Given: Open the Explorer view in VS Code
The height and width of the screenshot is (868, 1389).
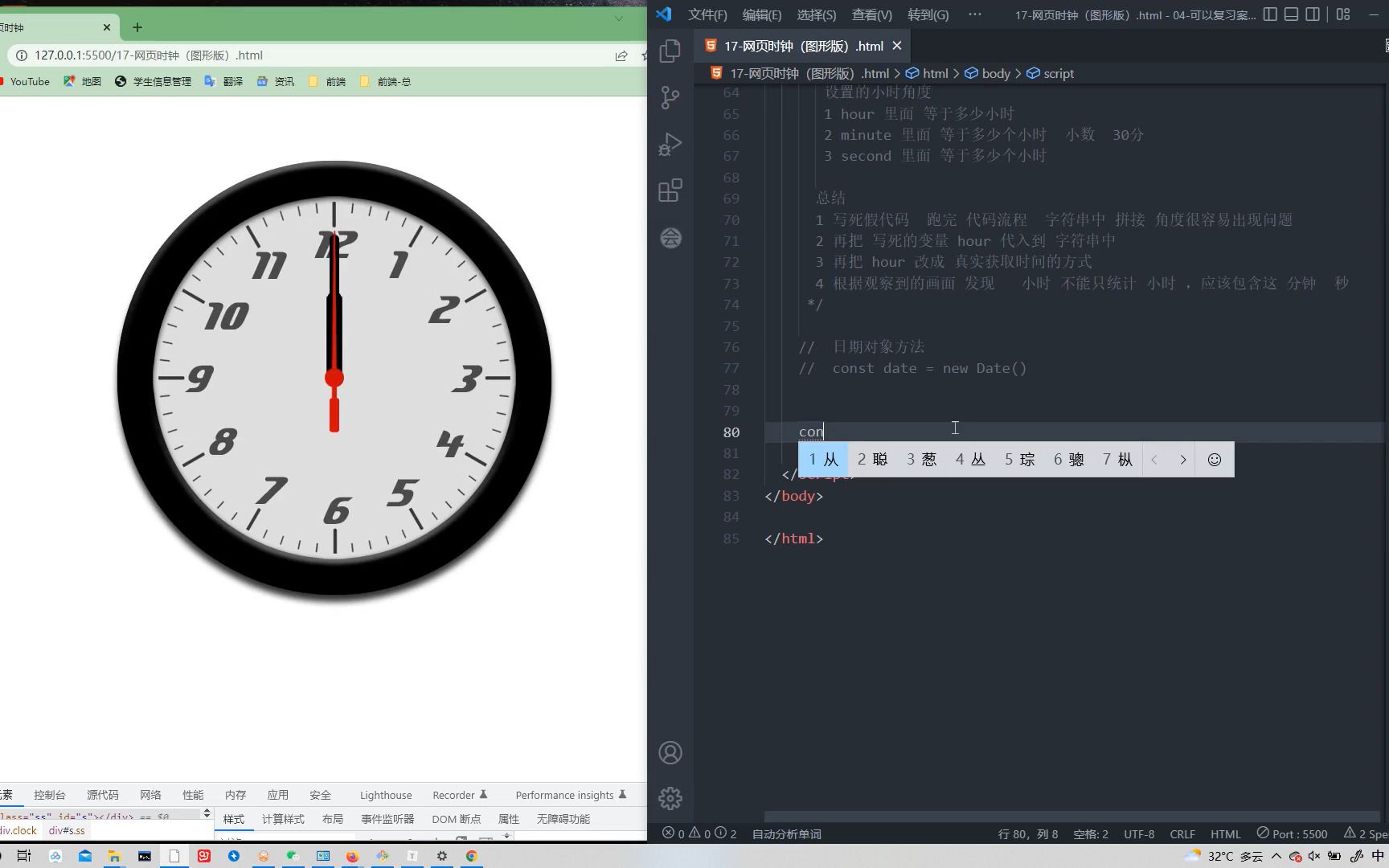Looking at the screenshot, I should pos(670,51).
